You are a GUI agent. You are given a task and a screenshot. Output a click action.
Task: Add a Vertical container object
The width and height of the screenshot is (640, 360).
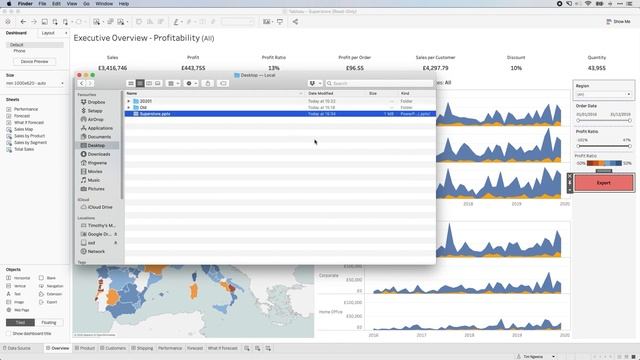[16, 286]
